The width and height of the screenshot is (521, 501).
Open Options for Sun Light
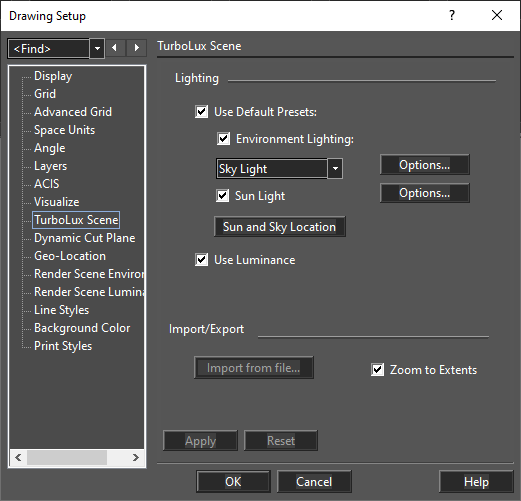[x=425, y=193]
